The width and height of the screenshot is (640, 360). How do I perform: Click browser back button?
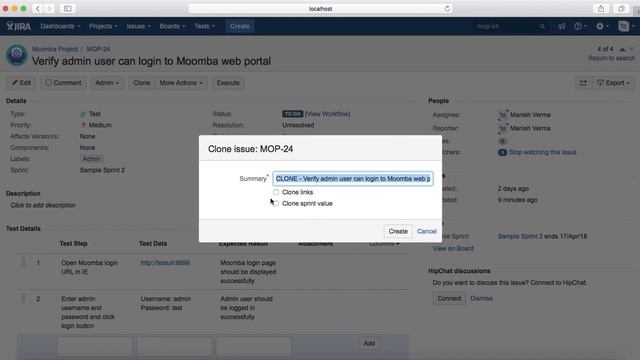click(x=38, y=9)
